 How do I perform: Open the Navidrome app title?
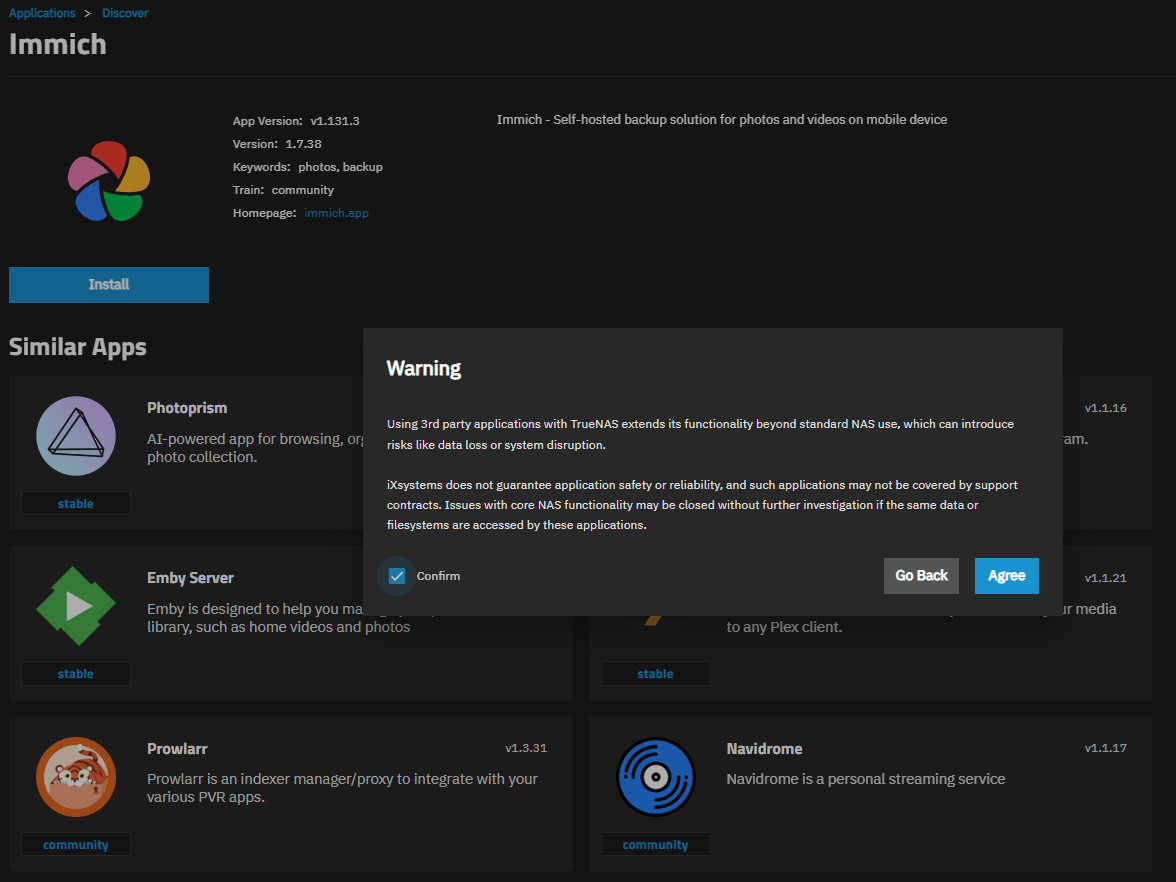[x=764, y=749]
